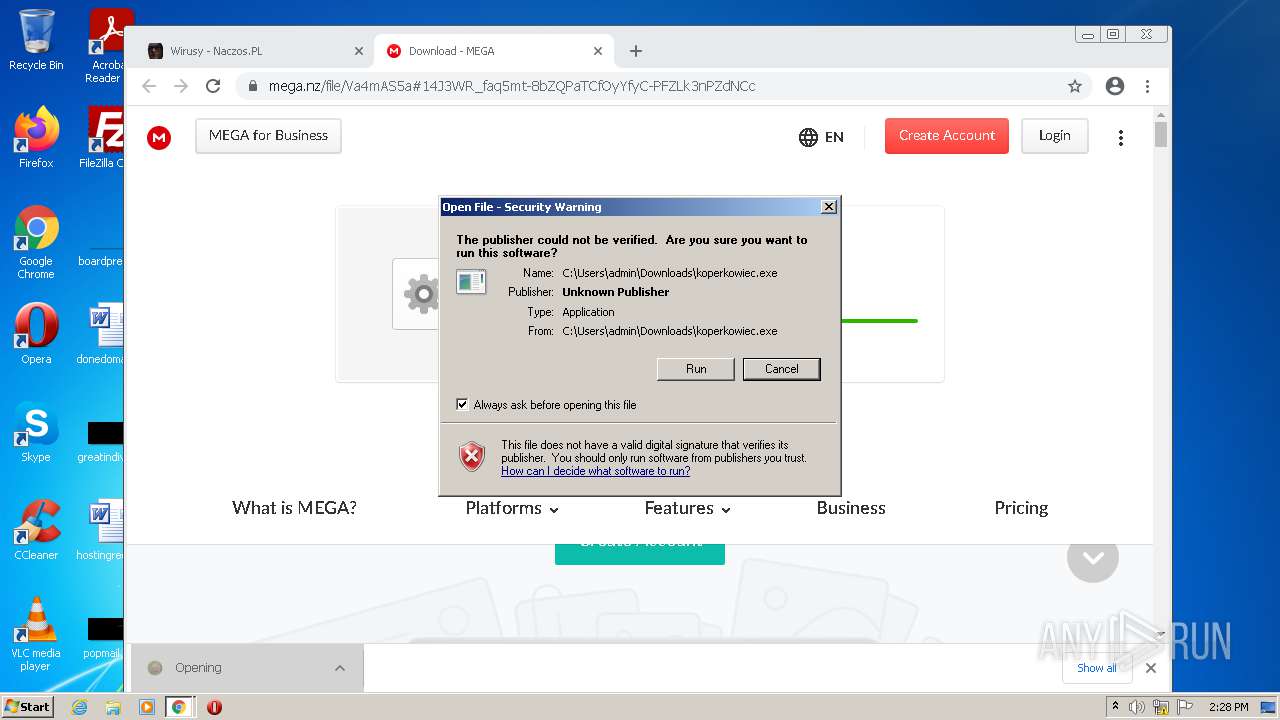The height and width of the screenshot is (720, 1280).
Task: Open CCleaner desktop shortcut
Action: [36, 530]
